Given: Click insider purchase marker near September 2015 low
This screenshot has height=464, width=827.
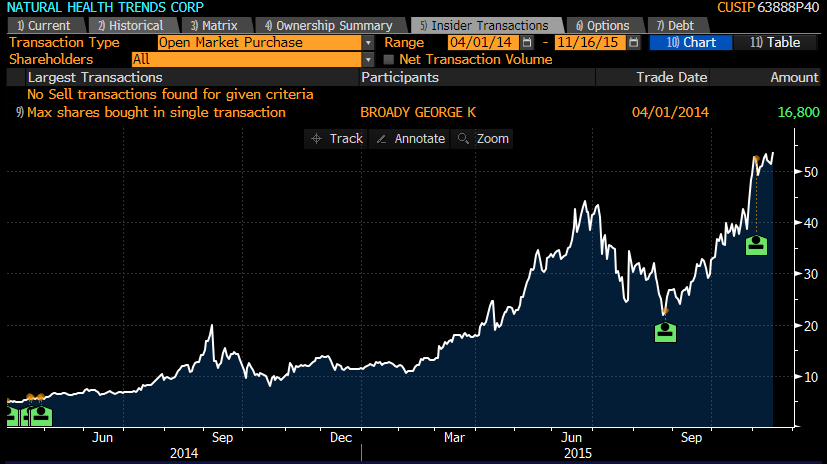Looking at the screenshot, I should (x=665, y=332).
